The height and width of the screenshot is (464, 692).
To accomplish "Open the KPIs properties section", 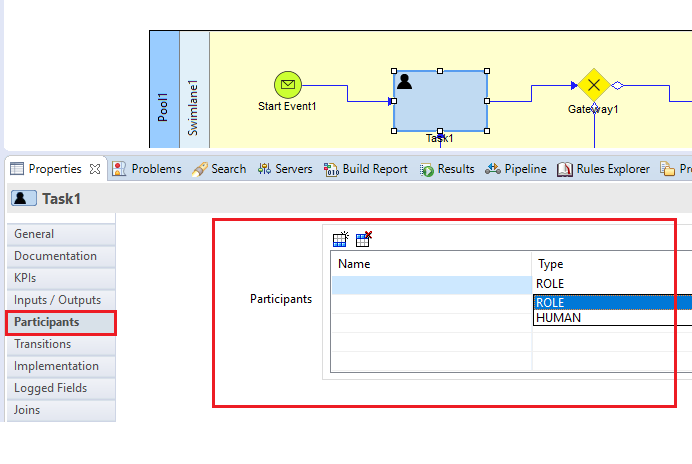I will click(x=61, y=278).
